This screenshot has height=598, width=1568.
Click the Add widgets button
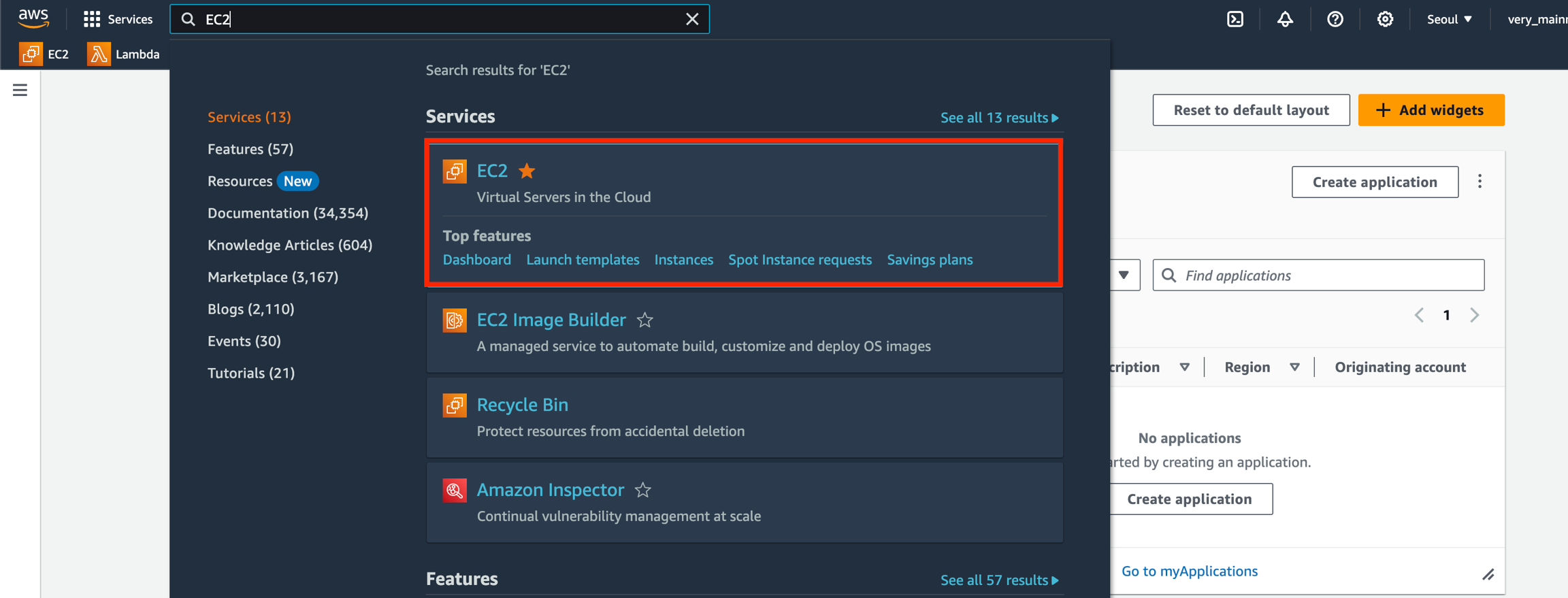[1431, 110]
